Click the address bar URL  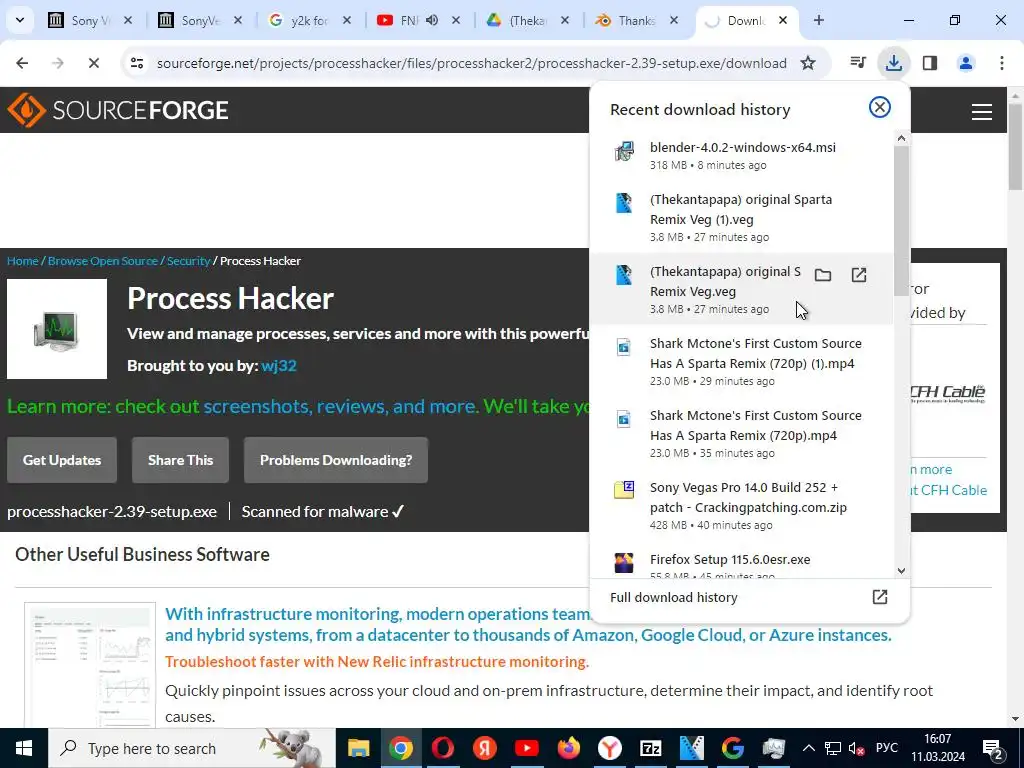tap(472, 63)
